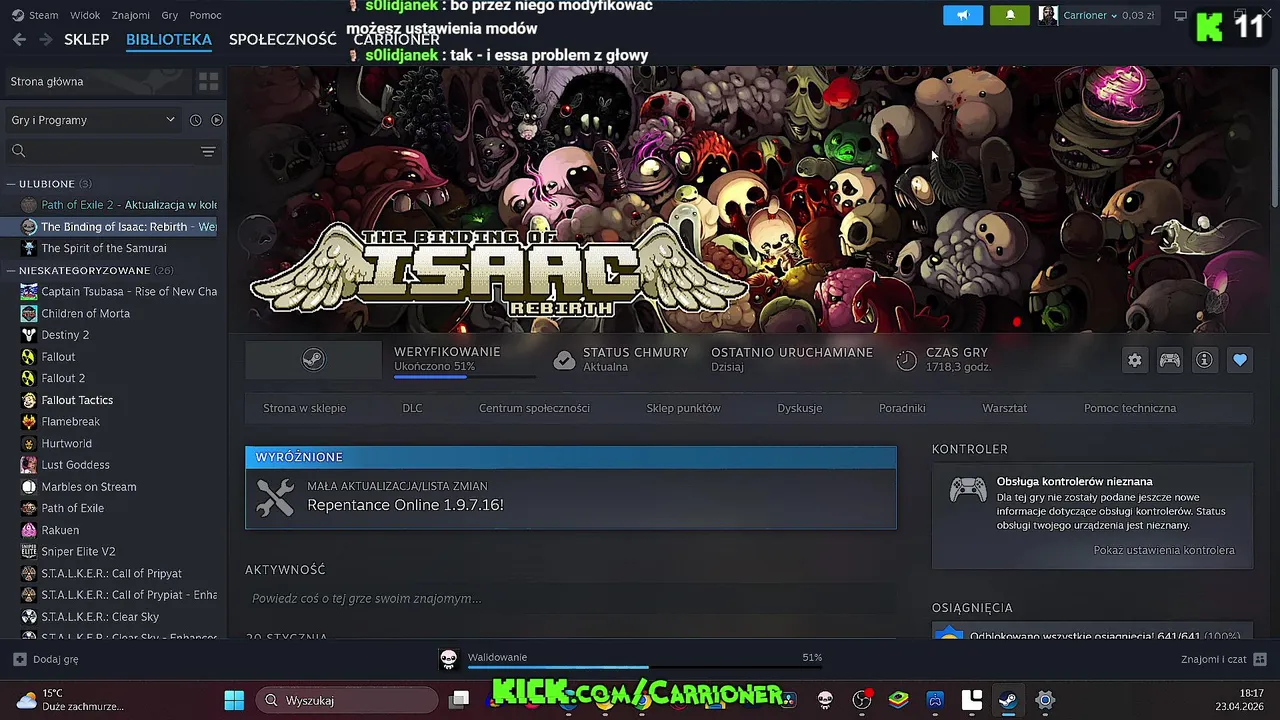Toggle sort by recent activity clock
This screenshot has height=720, width=1280.
coord(195,120)
